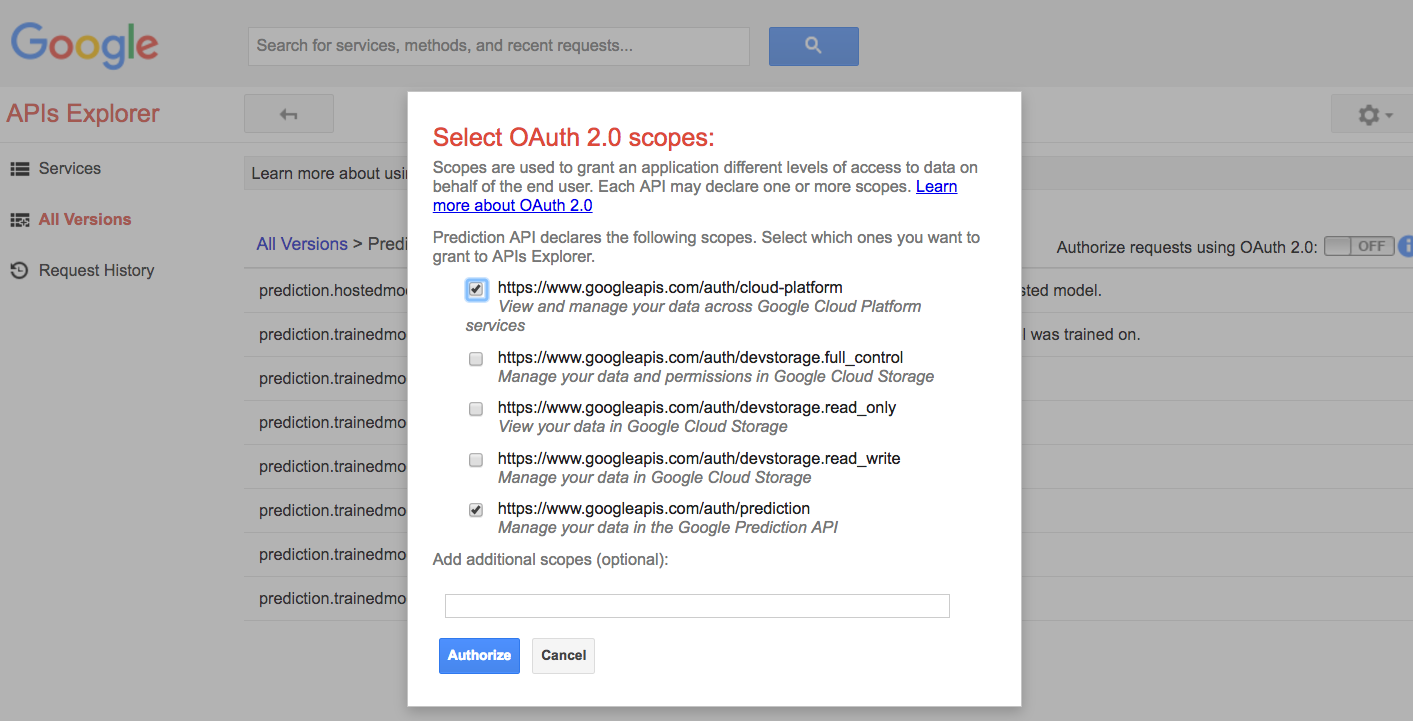The height and width of the screenshot is (721, 1413).
Task: Click the Authorize button
Action: tap(479, 656)
